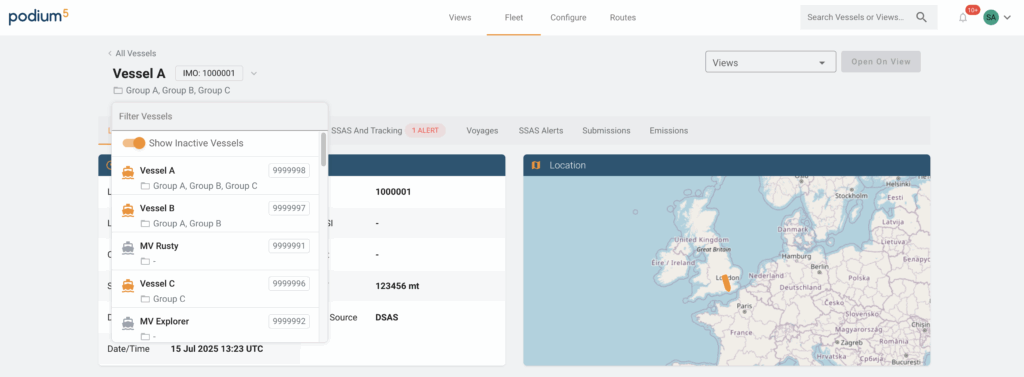The height and width of the screenshot is (377, 1024).
Task: Switch to SSAS And Tracking tab
Action: coord(366,131)
